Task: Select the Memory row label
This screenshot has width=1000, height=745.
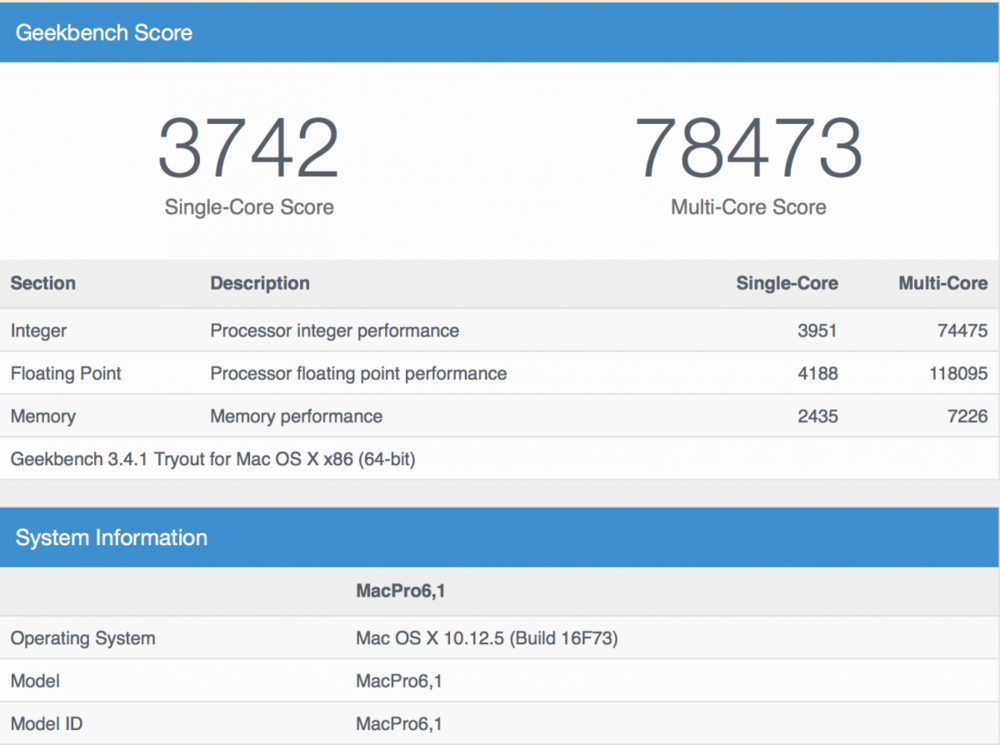Action: (43, 416)
